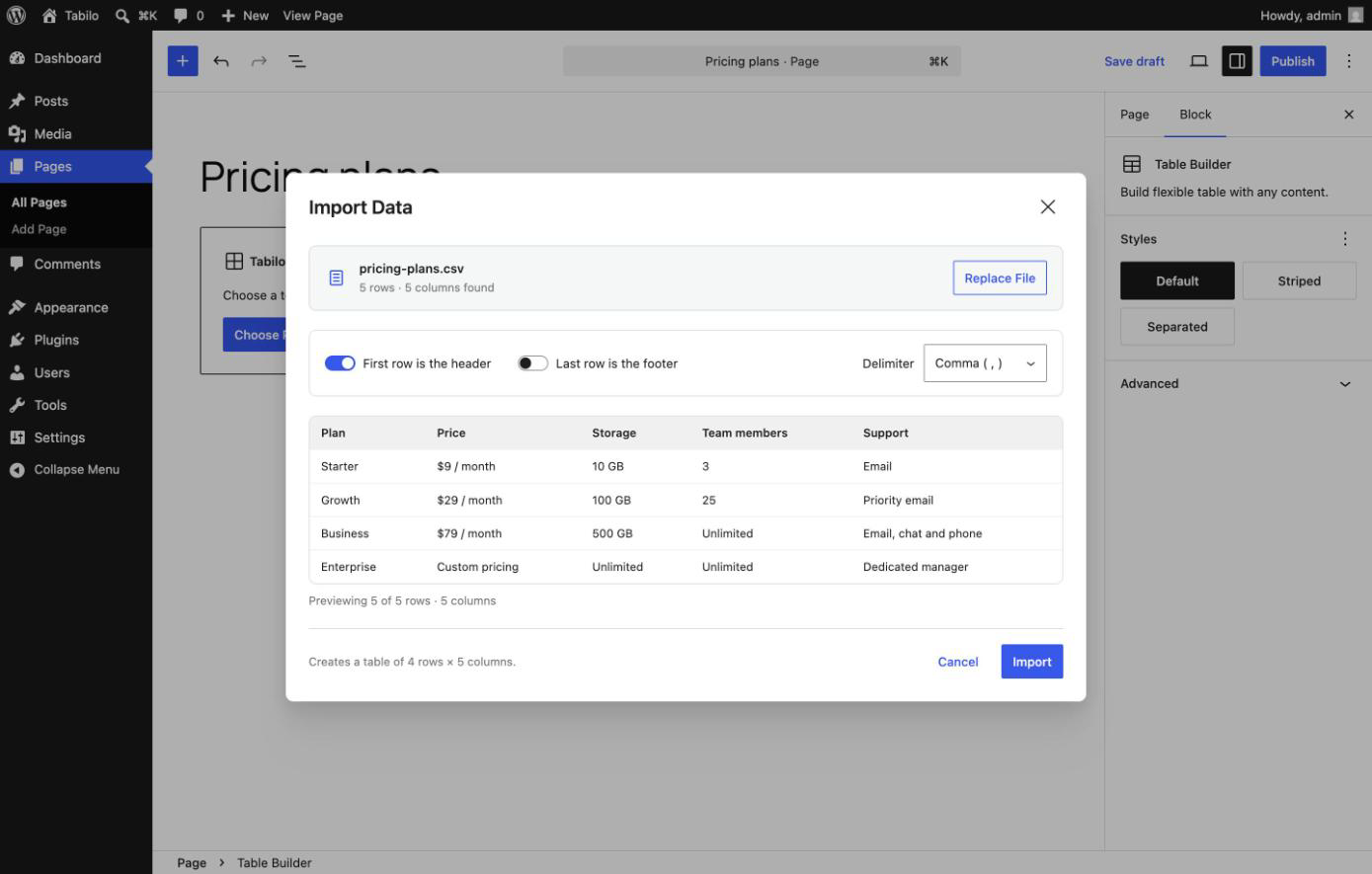Image resolution: width=1372 pixels, height=874 pixels.
Task: Click the redo arrow in editor toolbar
Action: 259,61
